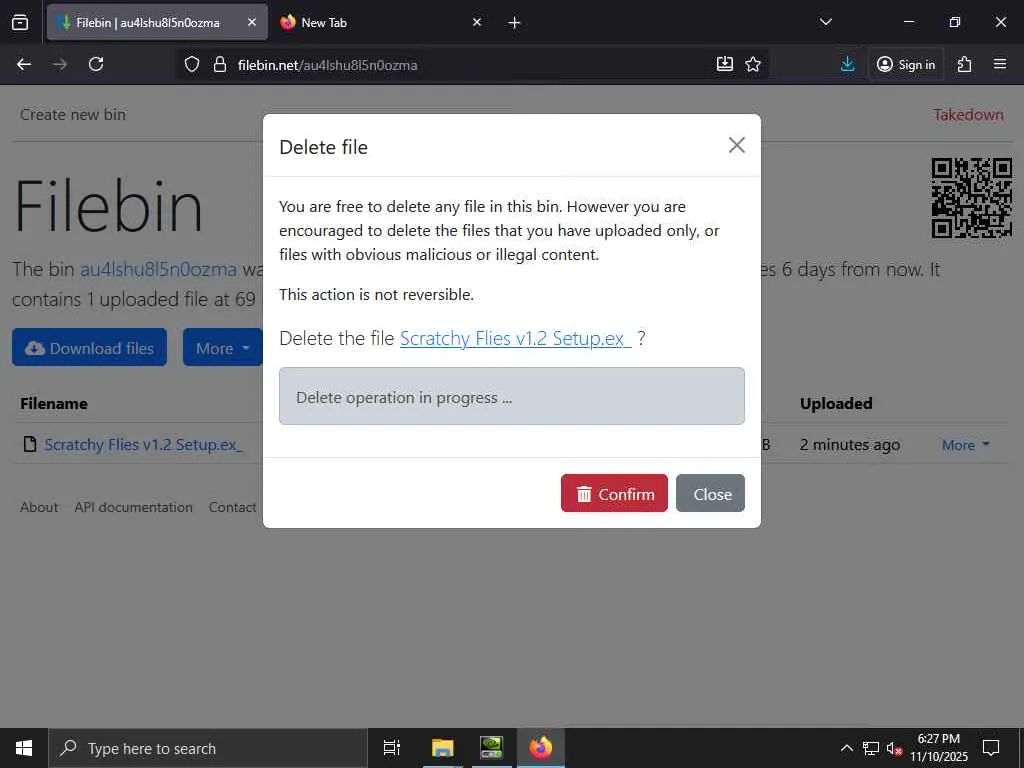The height and width of the screenshot is (768, 1024).
Task: Open the list all tabs chevron
Action: pos(825,22)
